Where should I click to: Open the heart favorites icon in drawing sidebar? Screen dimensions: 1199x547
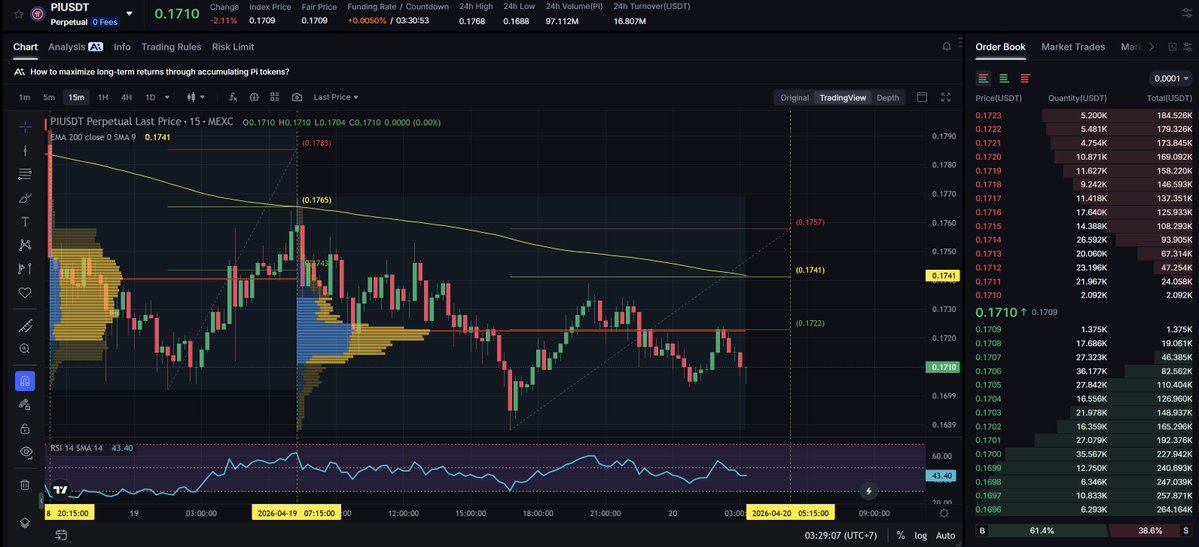tap(24, 292)
